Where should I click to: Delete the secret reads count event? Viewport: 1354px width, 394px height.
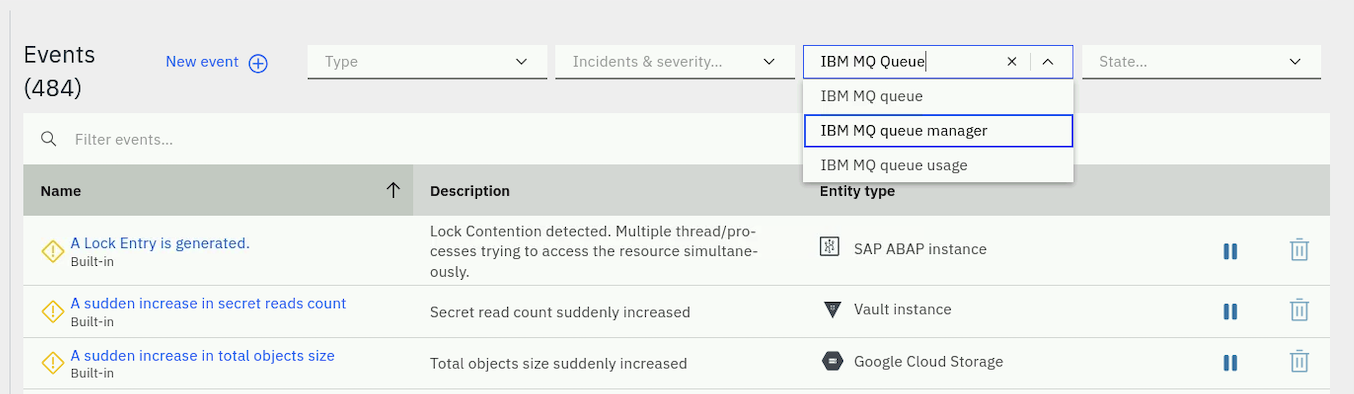1299,310
